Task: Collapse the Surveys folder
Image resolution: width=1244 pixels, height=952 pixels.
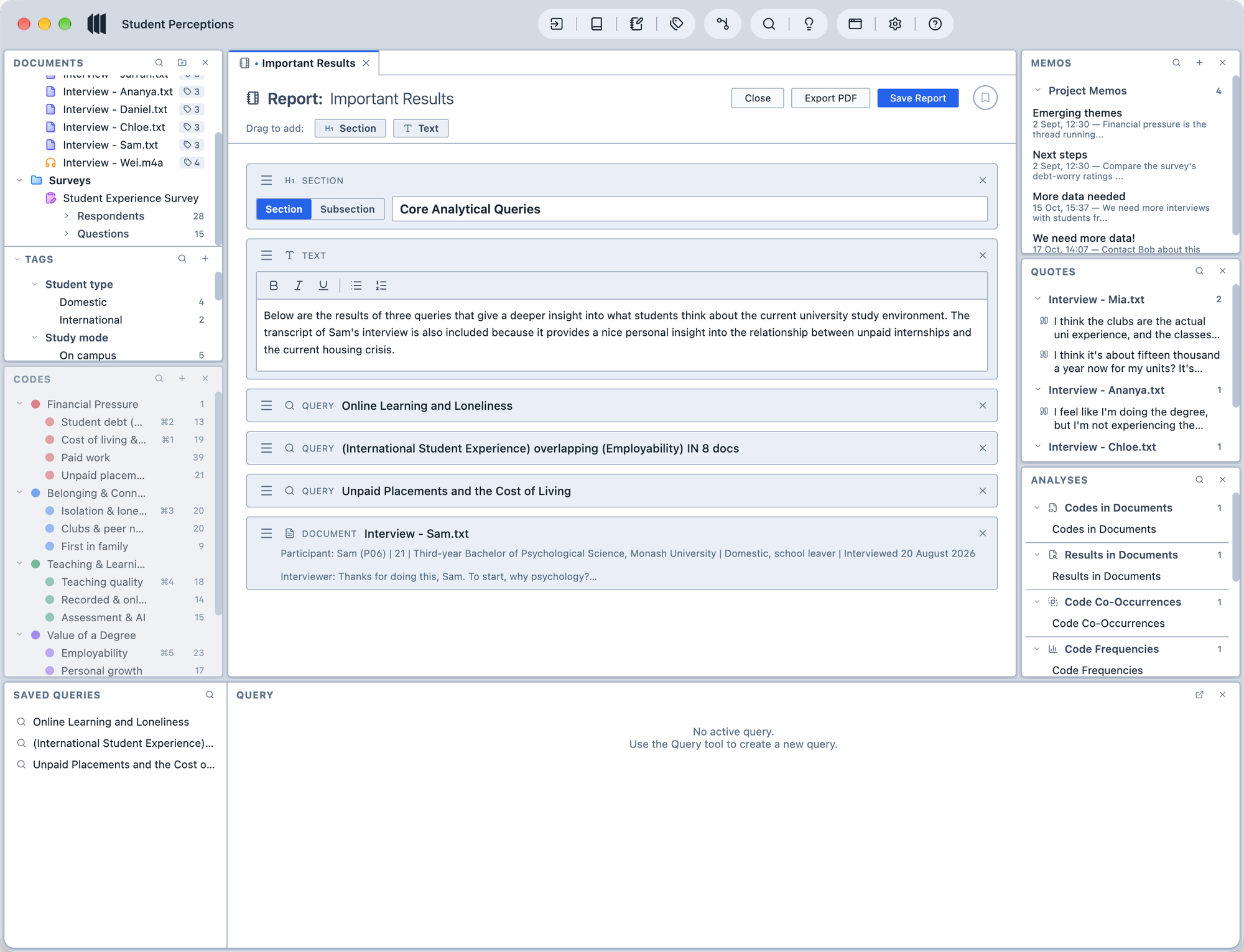Action: (x=19, y=180)
